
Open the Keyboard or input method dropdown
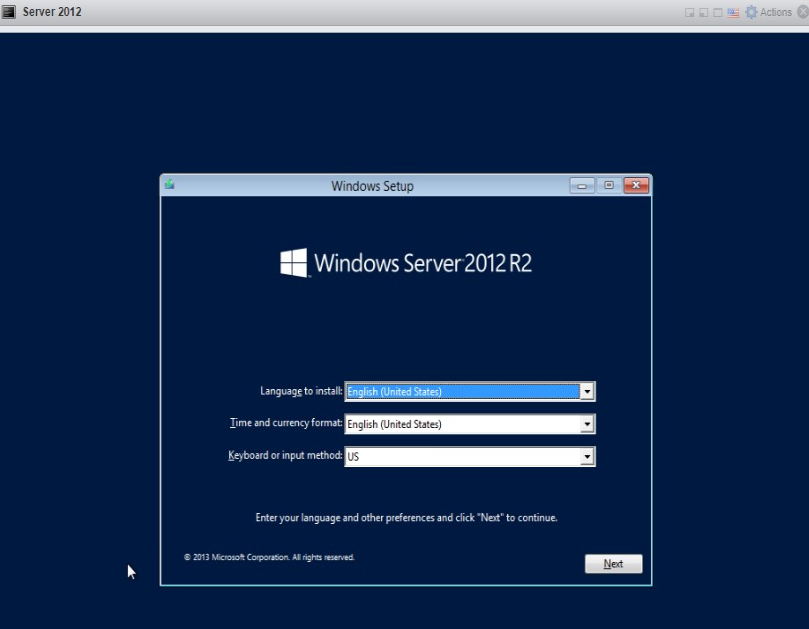pyautogui.click(x=470, y=456)
